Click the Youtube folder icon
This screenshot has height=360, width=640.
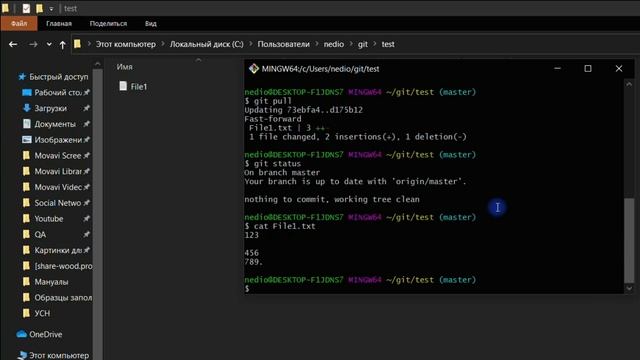tap(27, 218)
